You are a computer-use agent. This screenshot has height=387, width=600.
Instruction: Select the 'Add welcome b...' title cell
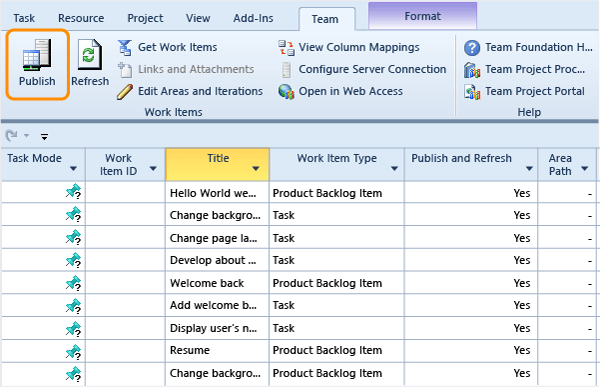tap(217, 305)
